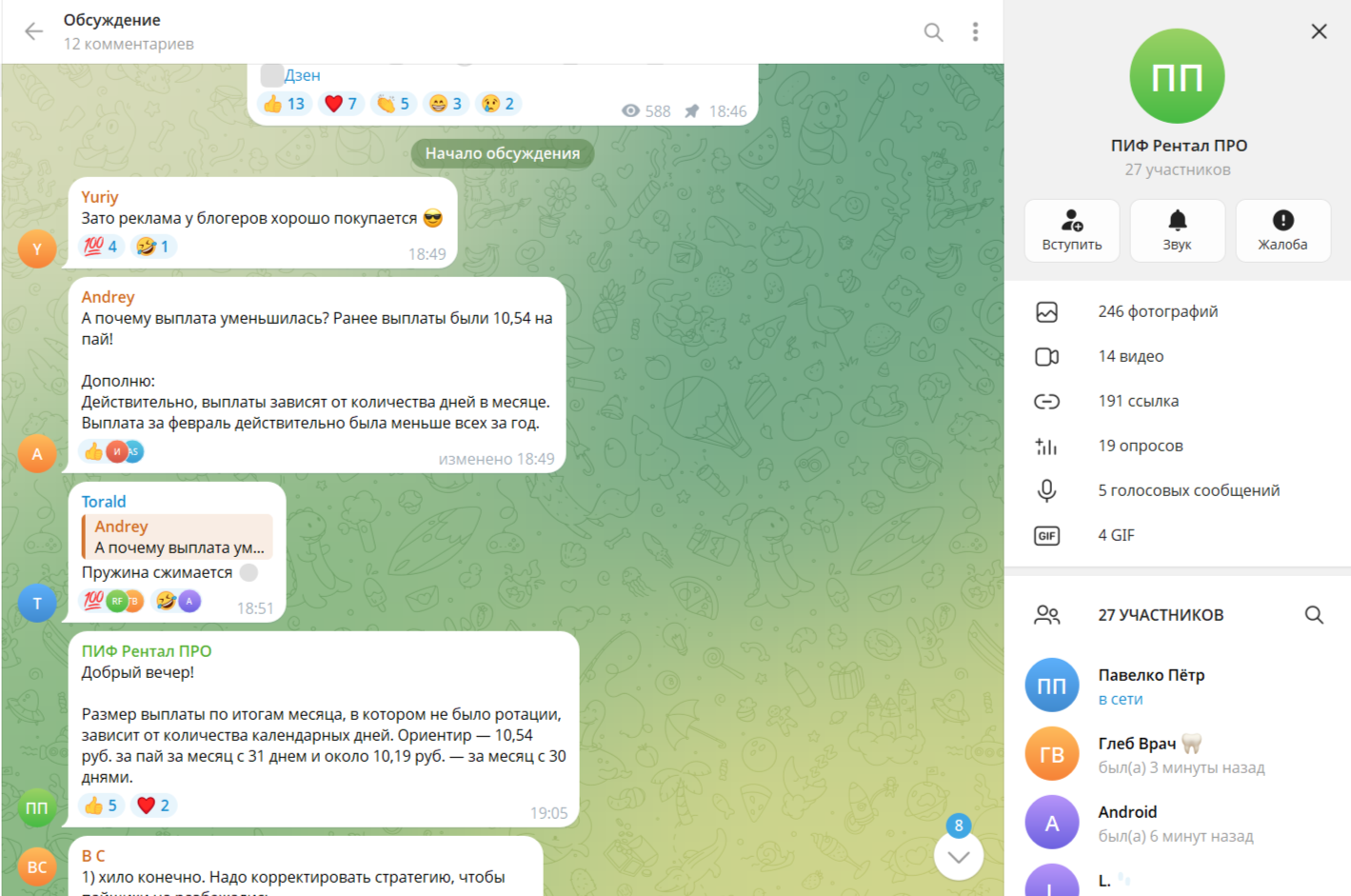Click the quoted Andrey reply in Torald's message
This screenshot has width=1351, height=896.
178,537
